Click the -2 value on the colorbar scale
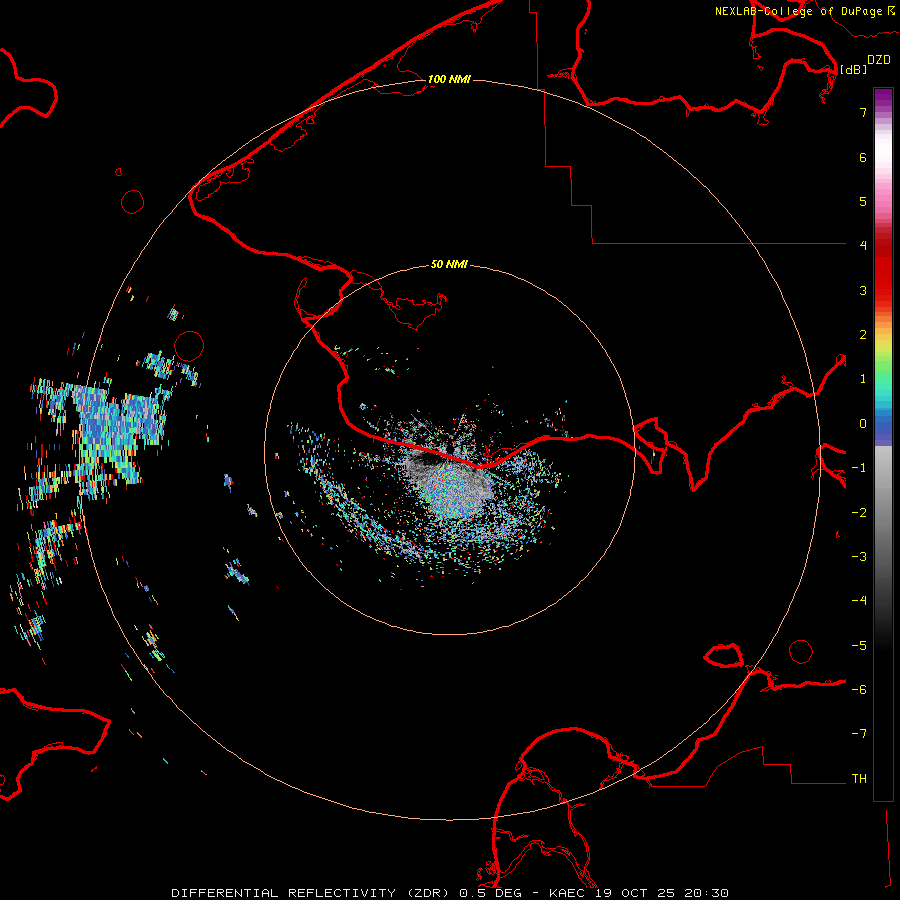This screenshot has width=900, height=900. click(859, 513)
